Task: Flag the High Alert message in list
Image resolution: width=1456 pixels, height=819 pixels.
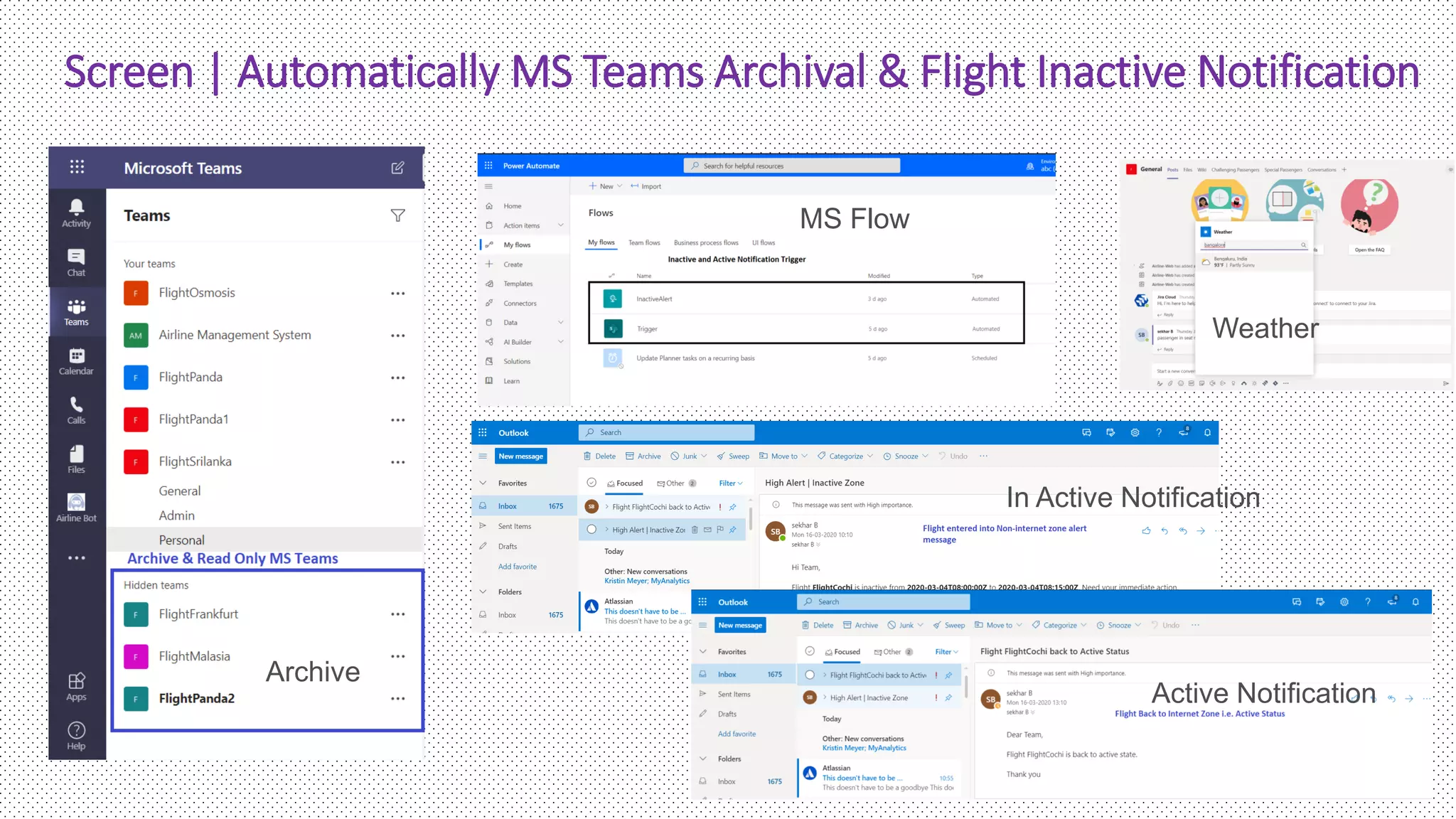Action: [720, 530]
